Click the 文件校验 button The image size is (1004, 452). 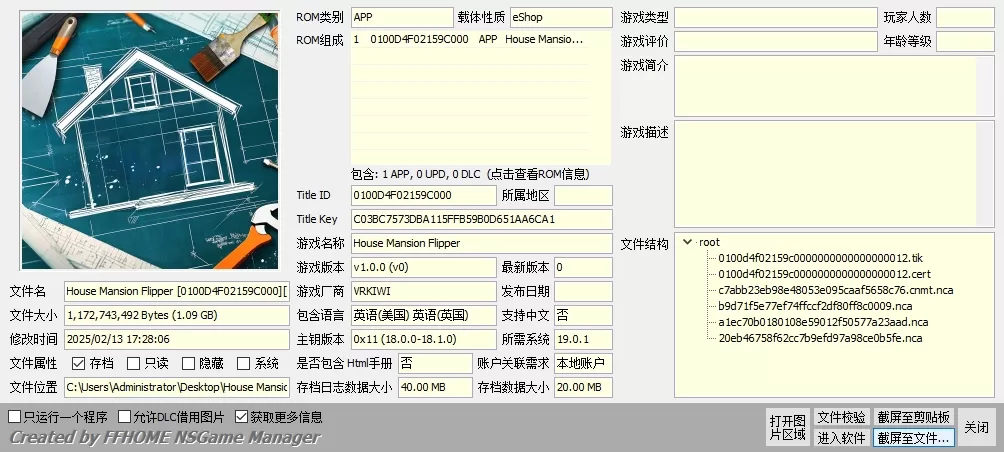tap(841, 417)
